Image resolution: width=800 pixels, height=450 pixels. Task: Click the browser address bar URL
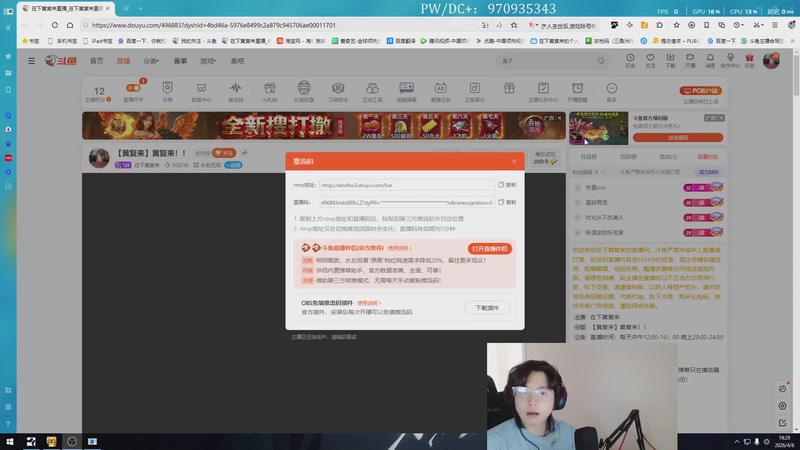214,25
